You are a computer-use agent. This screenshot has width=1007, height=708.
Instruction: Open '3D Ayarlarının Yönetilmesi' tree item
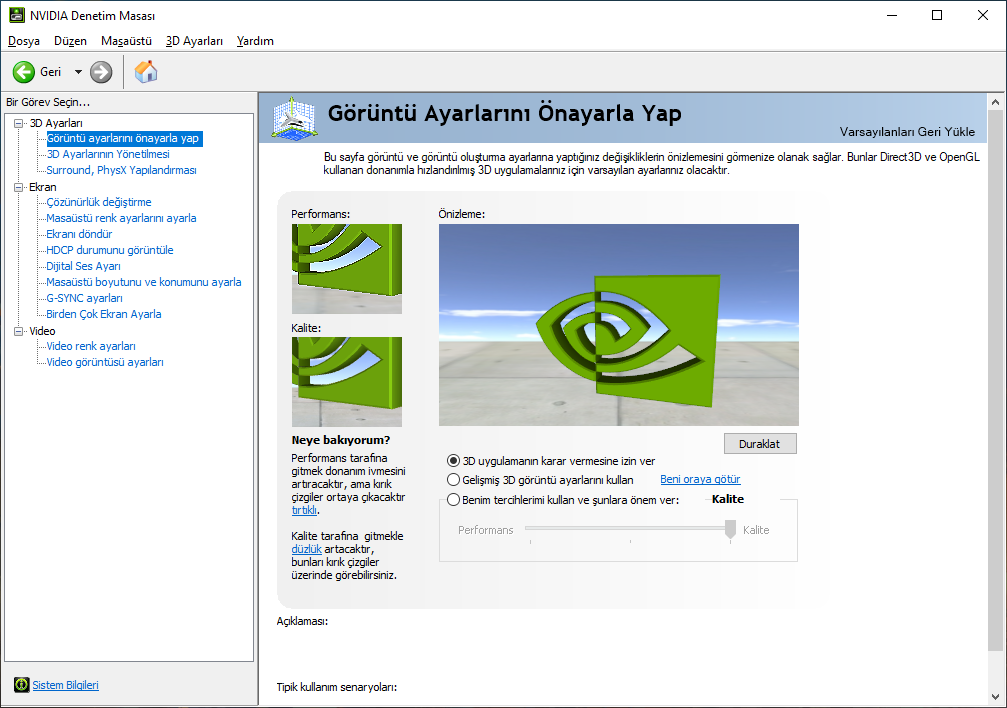click(108, 154)
